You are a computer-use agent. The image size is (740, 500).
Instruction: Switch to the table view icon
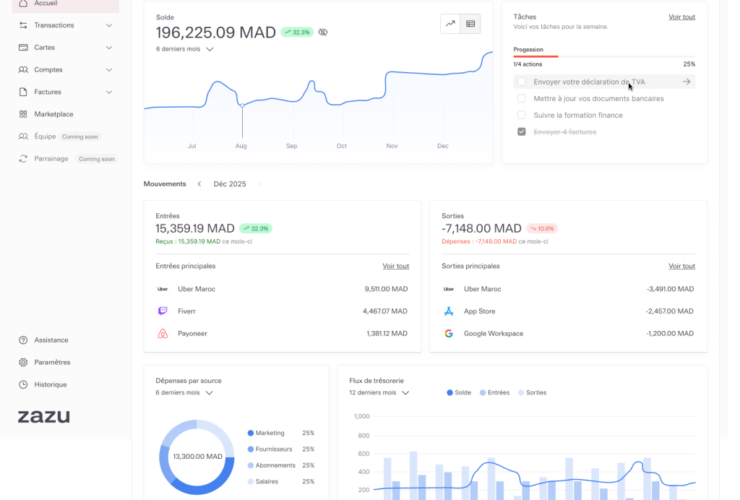pyautogui.click(x=471, y=23)
